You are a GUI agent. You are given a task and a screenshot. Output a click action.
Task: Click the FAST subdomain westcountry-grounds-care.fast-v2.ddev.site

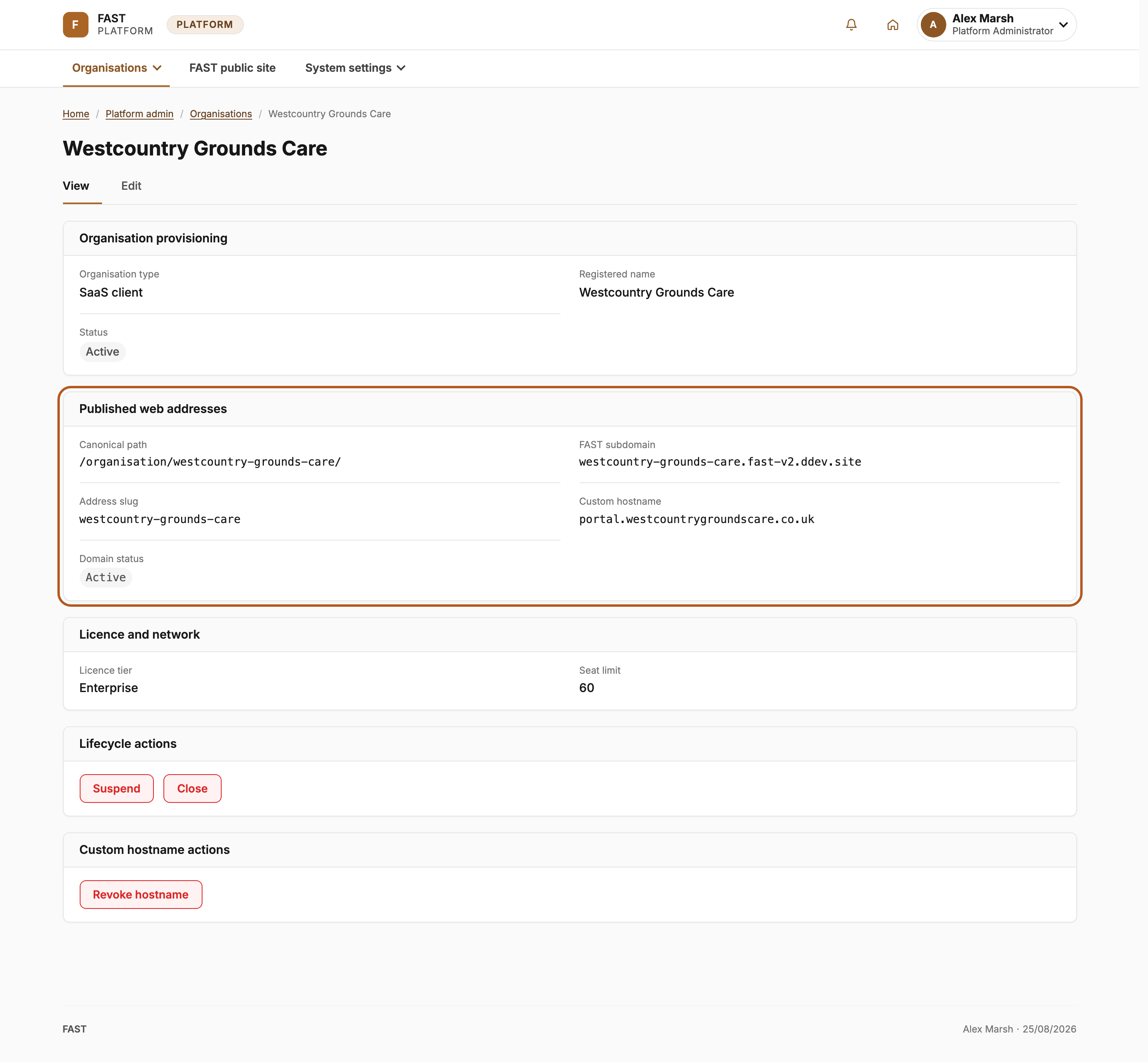tap(720, 462)
